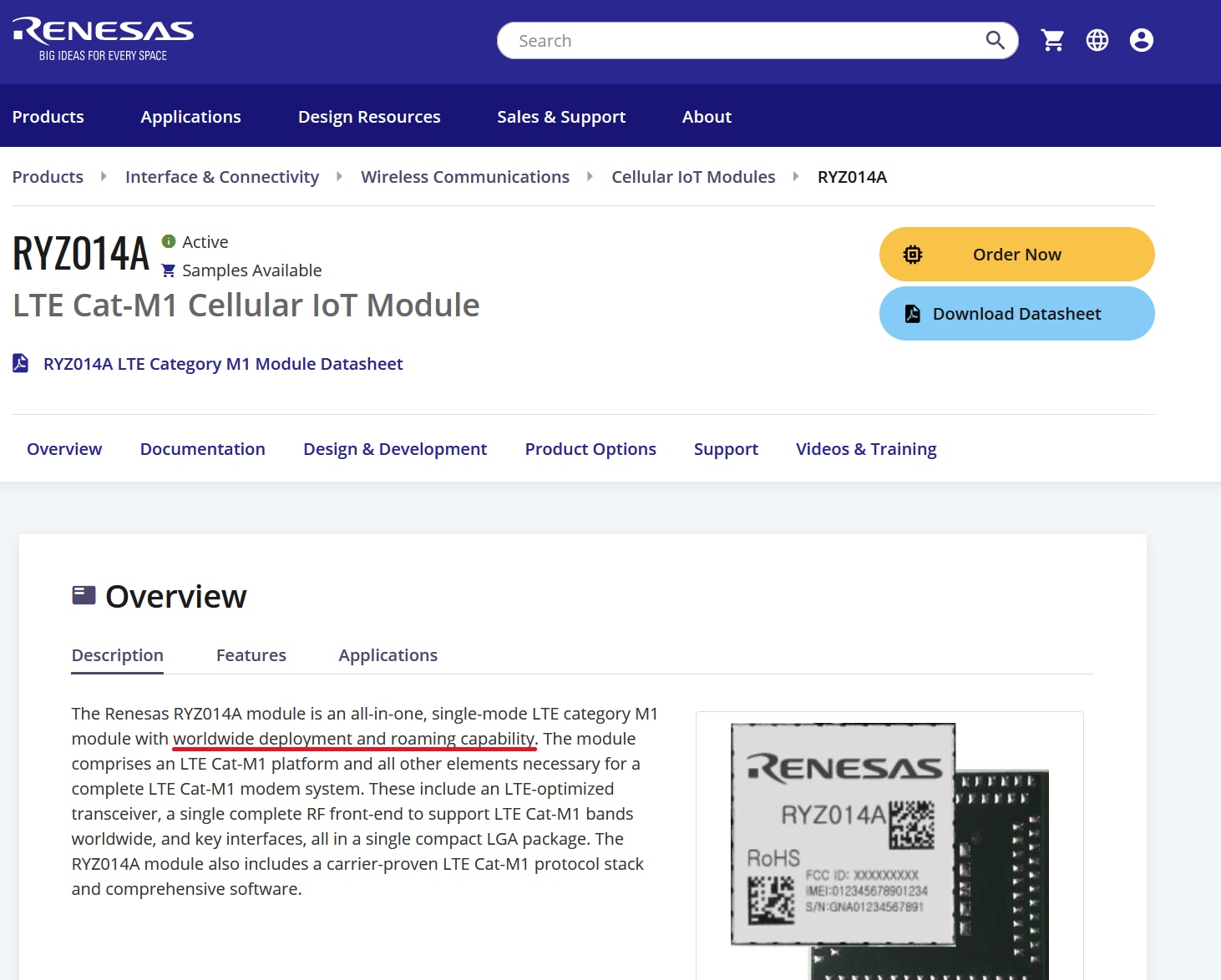Click the green Active status info icon

(x=169, y=241)
